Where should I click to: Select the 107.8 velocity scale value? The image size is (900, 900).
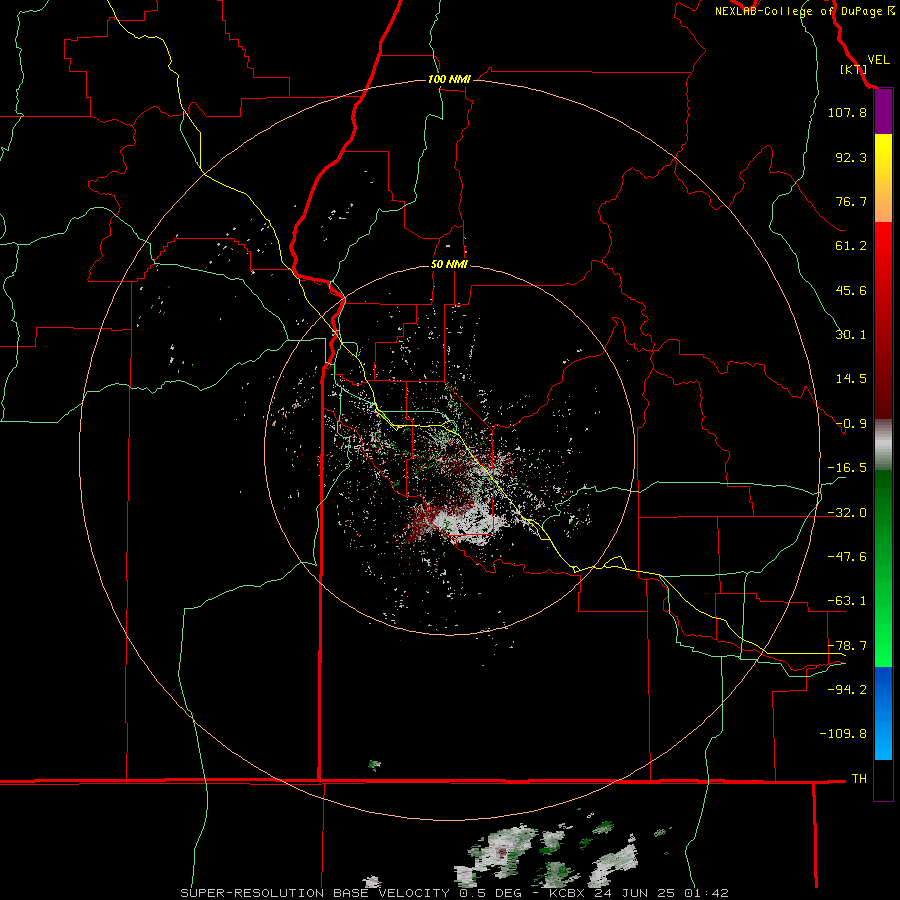coord(847,112)
